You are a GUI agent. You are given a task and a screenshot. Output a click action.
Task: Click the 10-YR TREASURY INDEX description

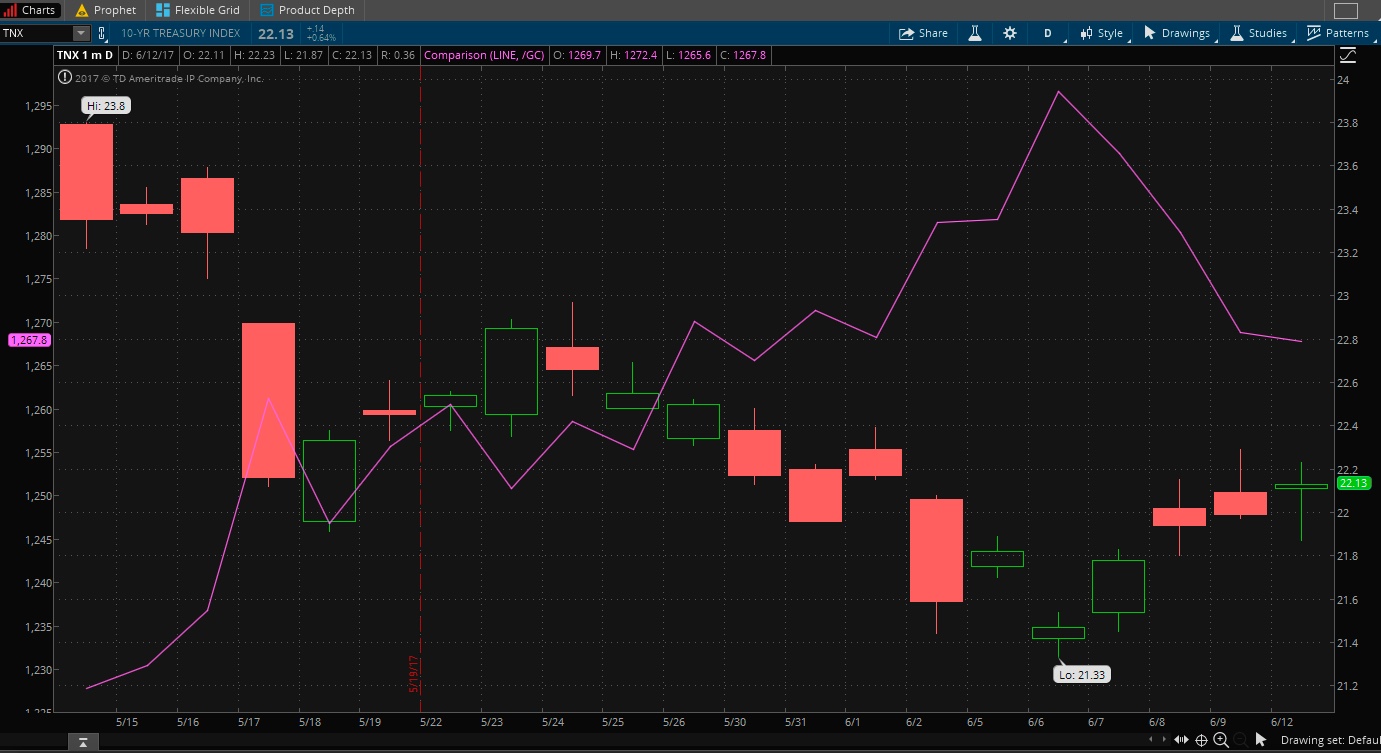coord(181,33)
